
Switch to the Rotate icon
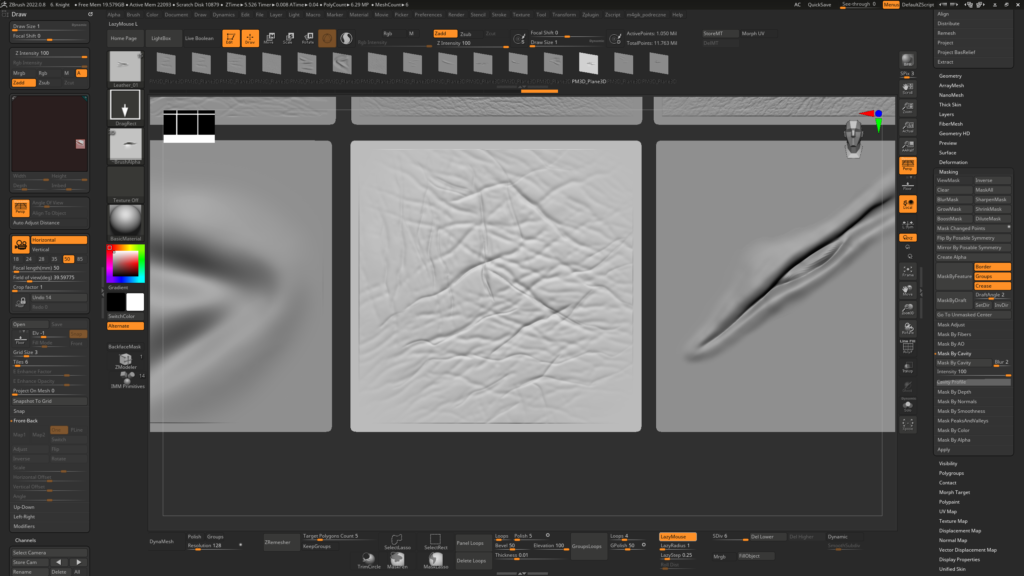tap(308, 38)
